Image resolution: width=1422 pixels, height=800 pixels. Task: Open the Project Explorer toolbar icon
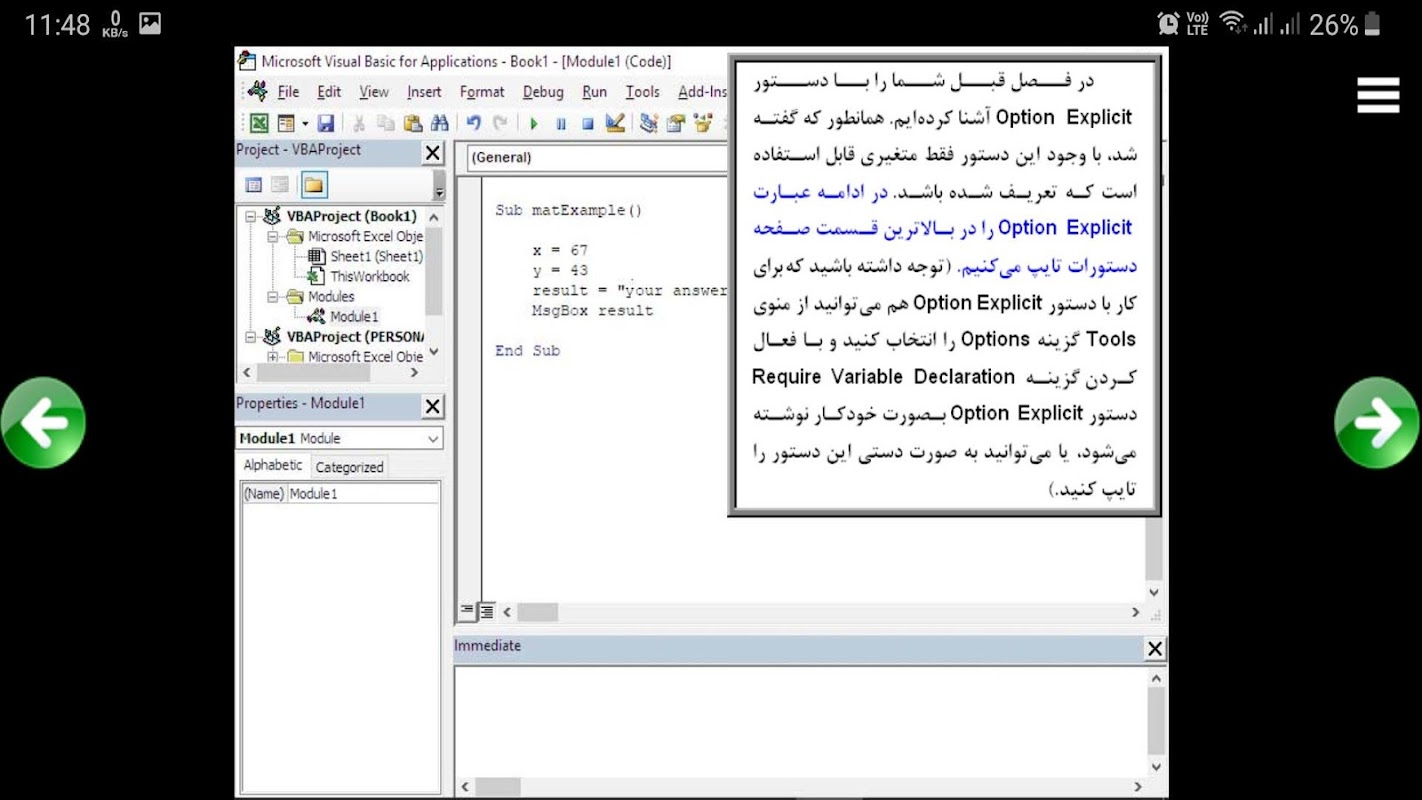pyautogui.click(x=649, y=124)
